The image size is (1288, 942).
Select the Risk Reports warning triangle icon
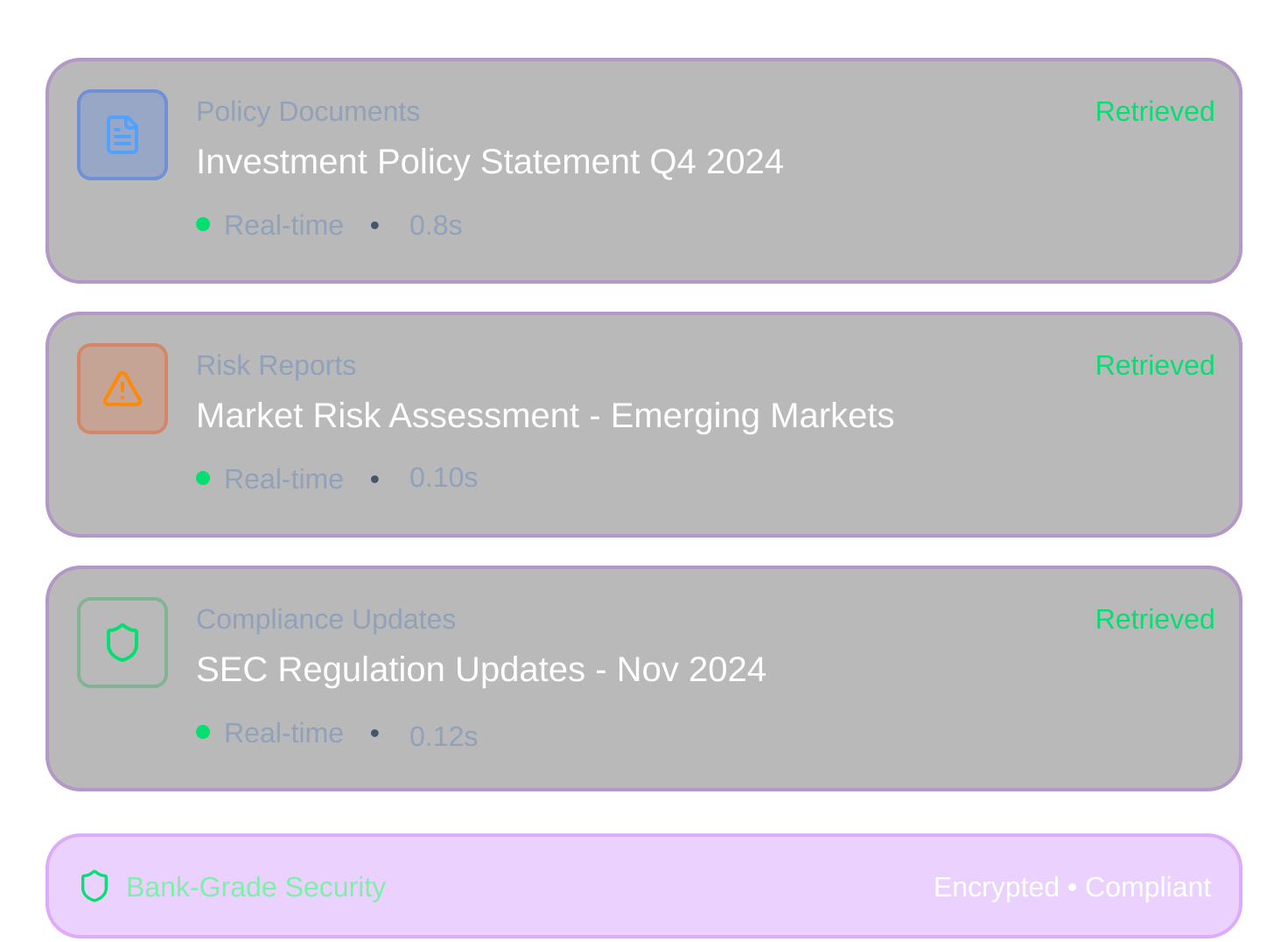click(122, 389)
